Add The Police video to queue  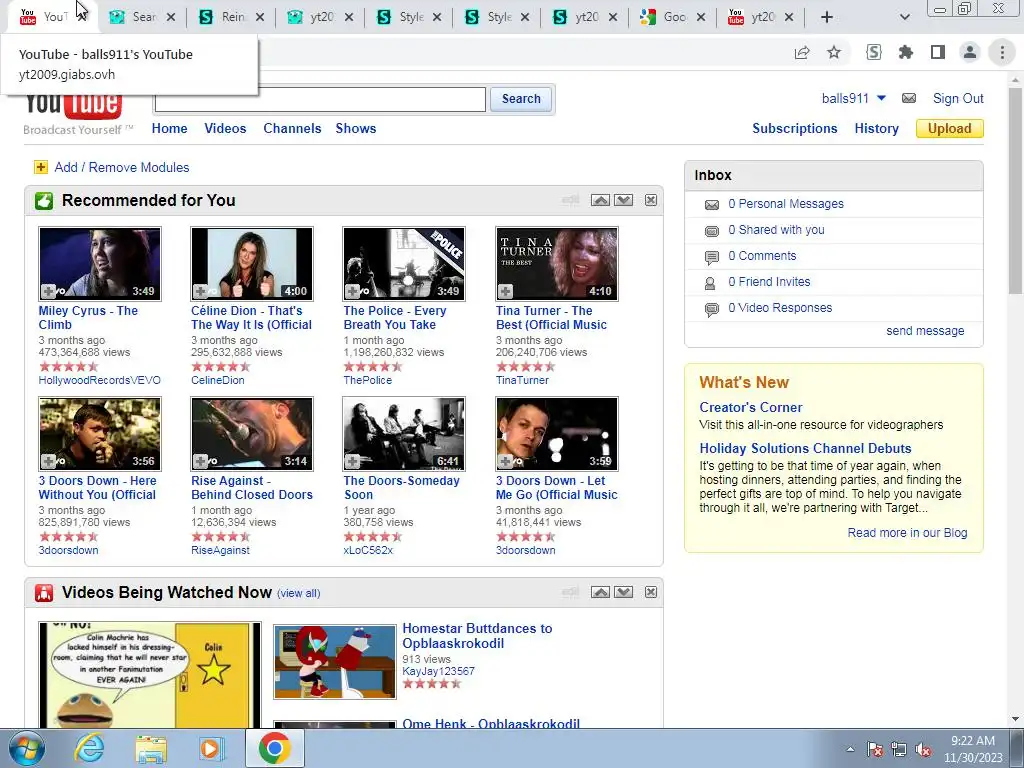pyautogui.click(x=353, y=291)
